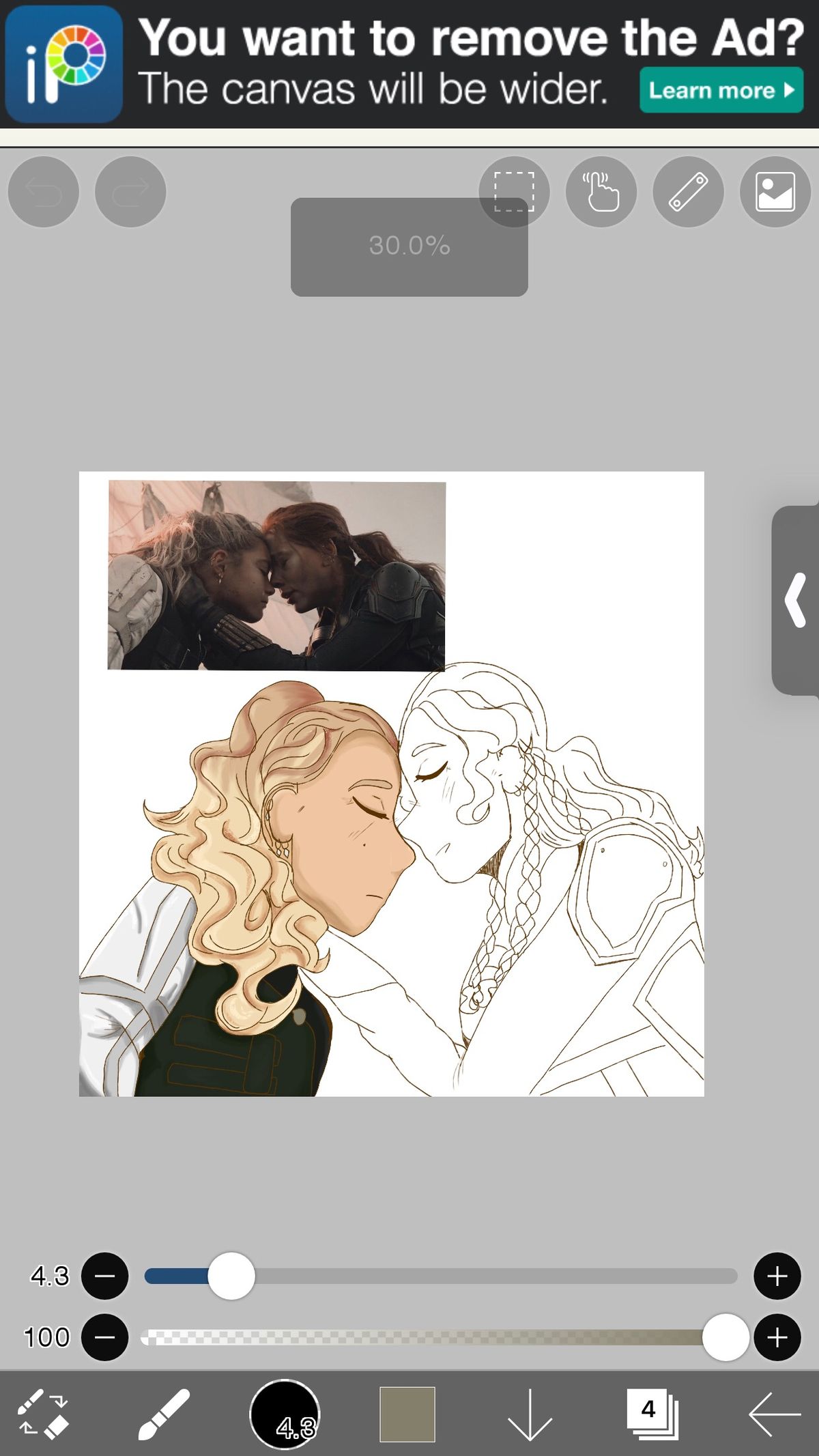Image resolution: width=819 pixels, height=1456 pixels.
Task: Decrease brush thickness with minus
Action: pyautogui.click(x=104, y=1276)
